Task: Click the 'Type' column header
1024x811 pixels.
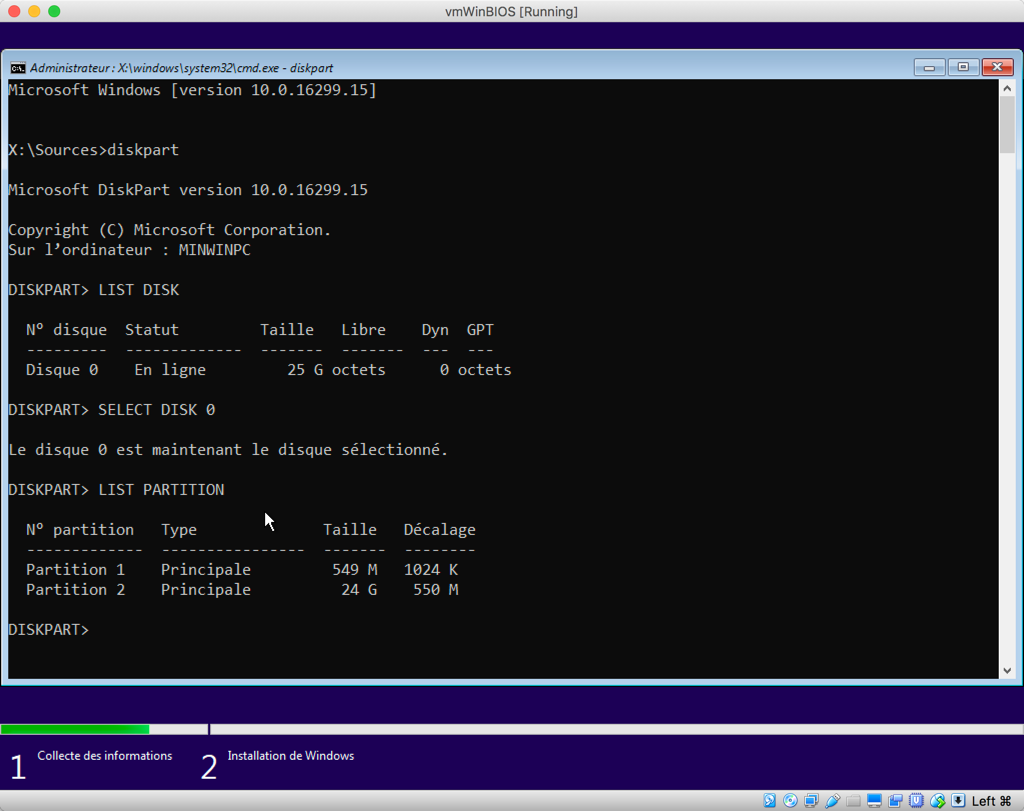Action: pyautogui.click(x=179, y=530)
